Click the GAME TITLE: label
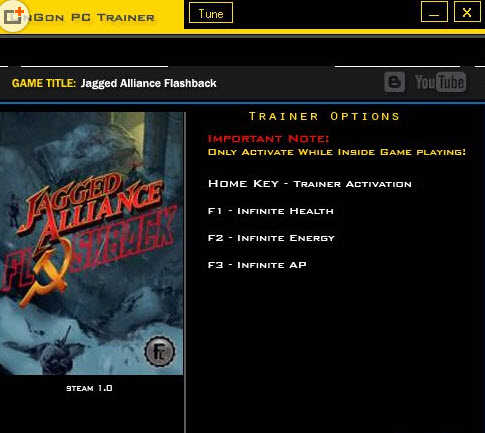This screenshot has width=485, height=433. [44, 83]
